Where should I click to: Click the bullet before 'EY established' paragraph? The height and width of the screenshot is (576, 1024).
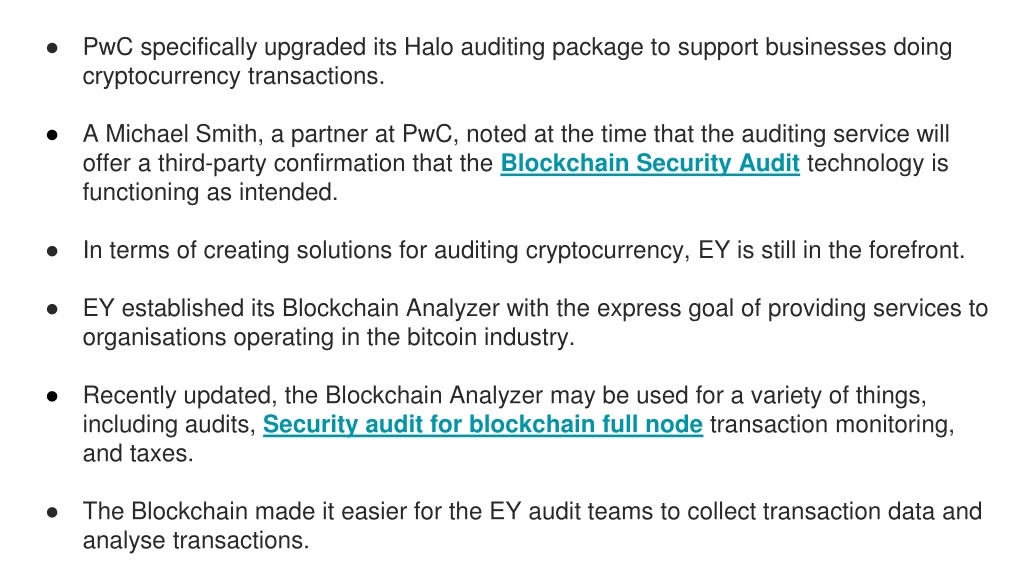click(52, 309)
